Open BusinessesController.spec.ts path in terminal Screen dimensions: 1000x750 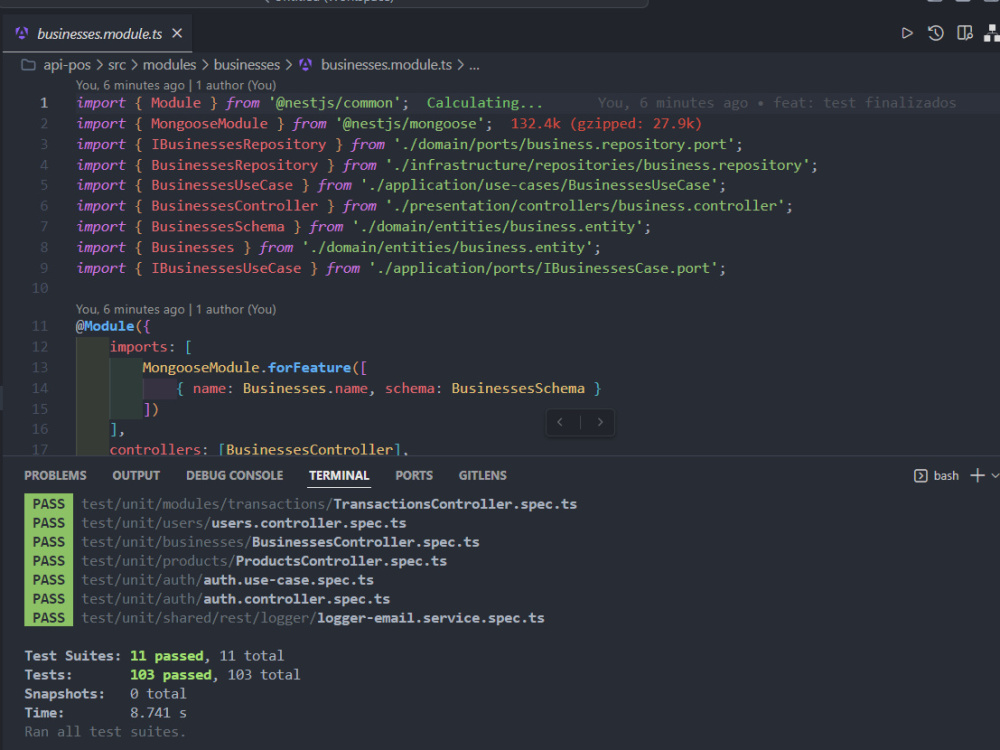(281, 542)
